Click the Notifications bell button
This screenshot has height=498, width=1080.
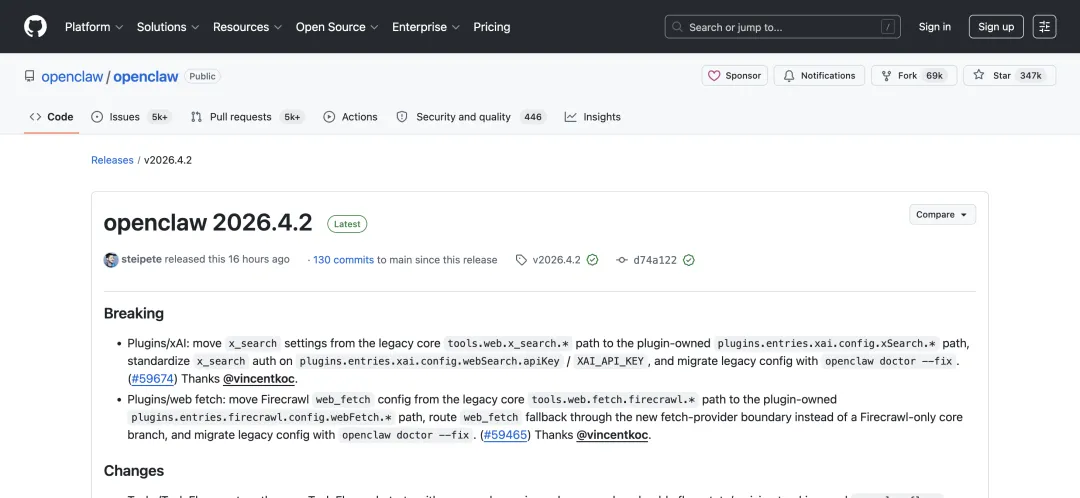point(819,76)
